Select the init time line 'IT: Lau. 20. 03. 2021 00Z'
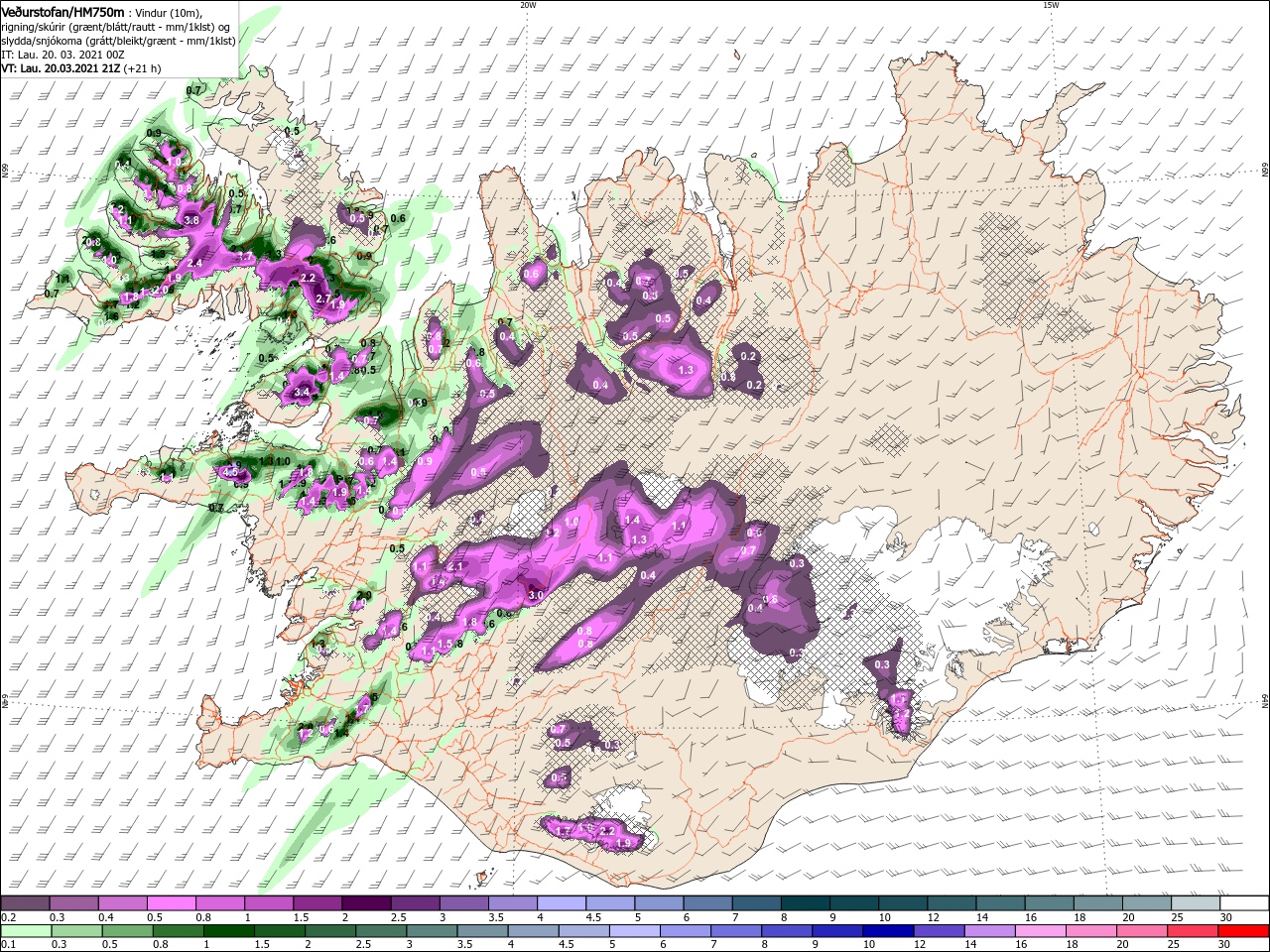Image resolution: width=1270 pixels, height=952 pixels. coord(63,56)
